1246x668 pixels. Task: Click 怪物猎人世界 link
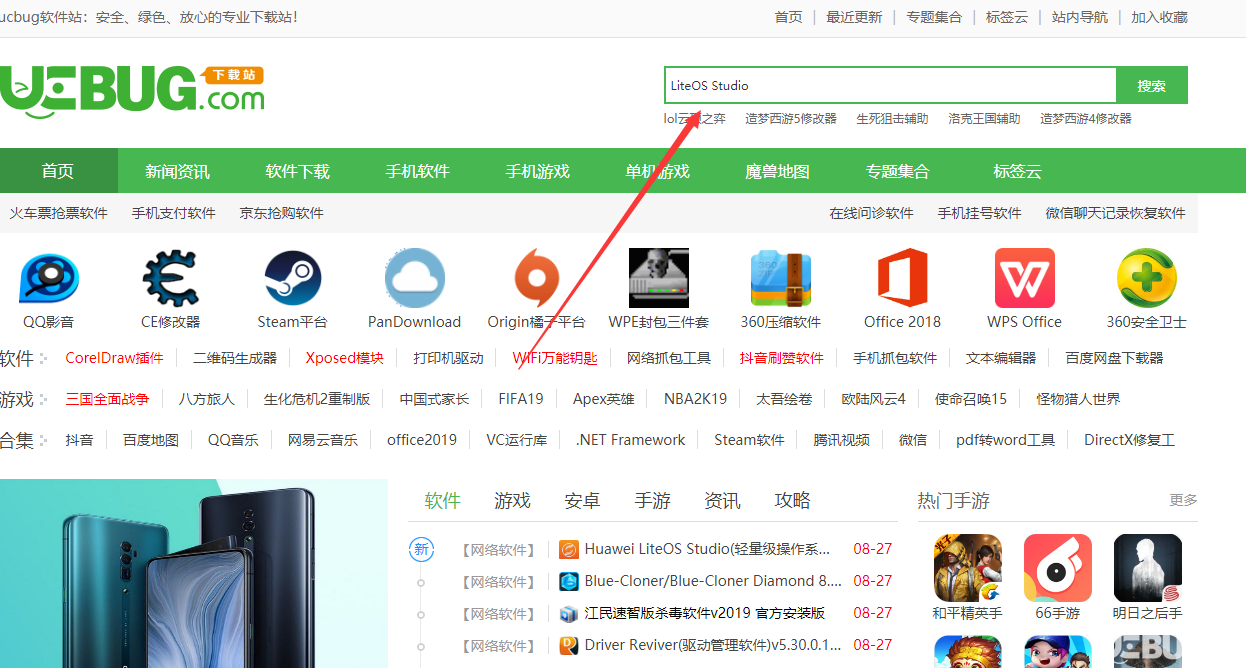1079,399
